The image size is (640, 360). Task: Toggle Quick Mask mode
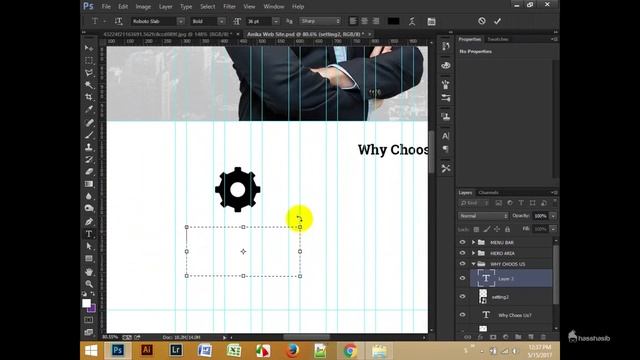89,320
